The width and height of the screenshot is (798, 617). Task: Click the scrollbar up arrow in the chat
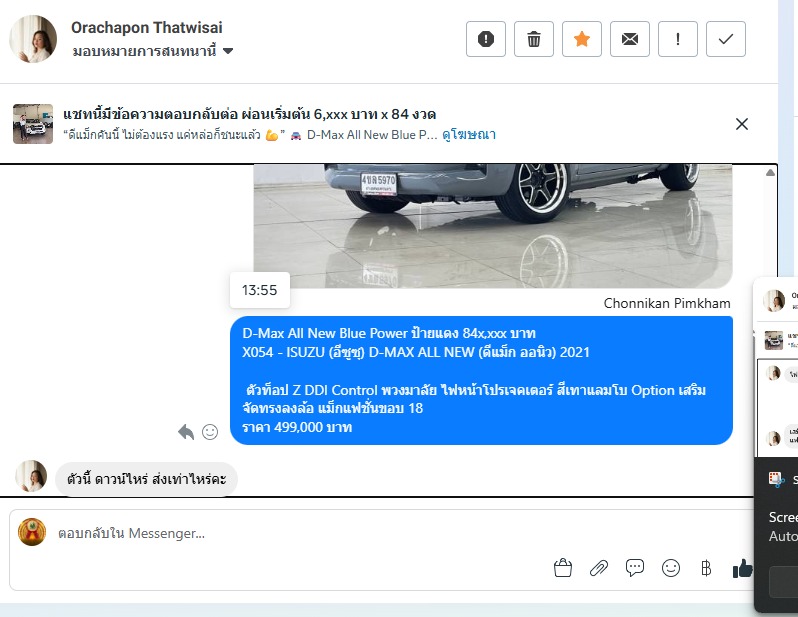[770, 173]
